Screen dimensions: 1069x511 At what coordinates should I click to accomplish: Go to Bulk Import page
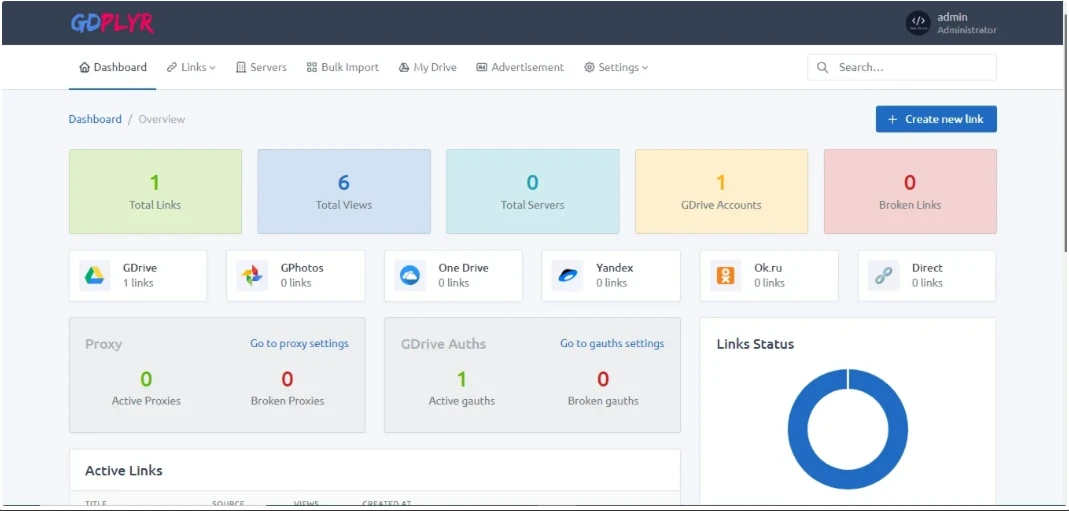coord(343,68)
